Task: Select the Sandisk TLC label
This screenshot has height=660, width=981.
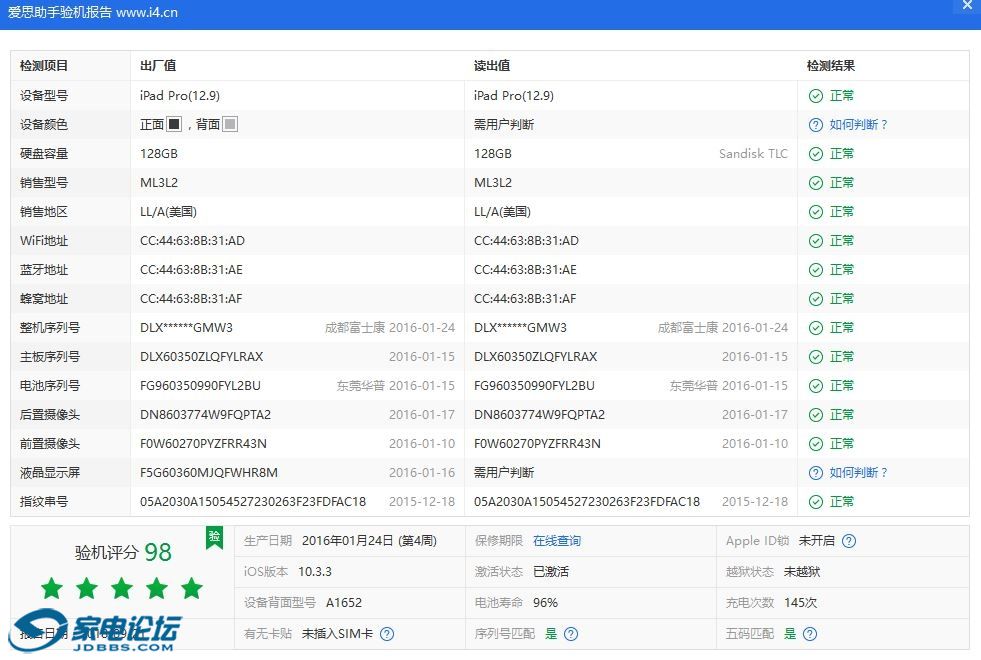Action: [753, 154]
